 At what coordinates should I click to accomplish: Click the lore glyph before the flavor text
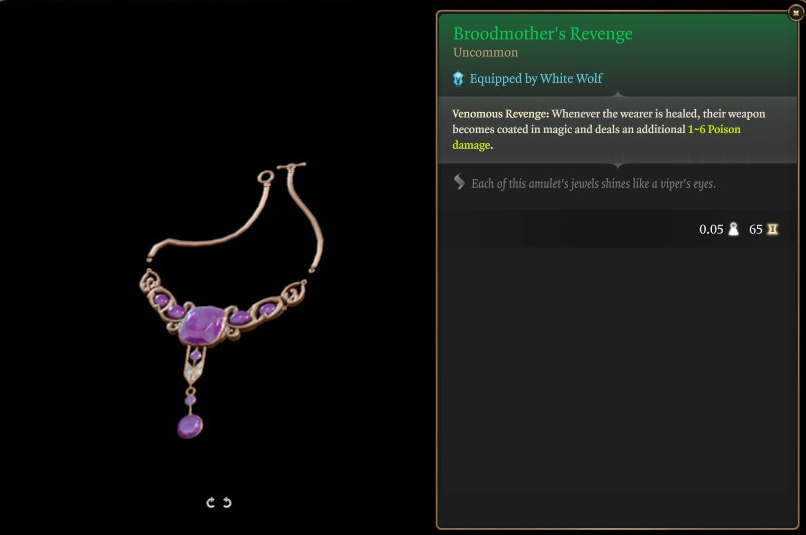click(459, 182)
